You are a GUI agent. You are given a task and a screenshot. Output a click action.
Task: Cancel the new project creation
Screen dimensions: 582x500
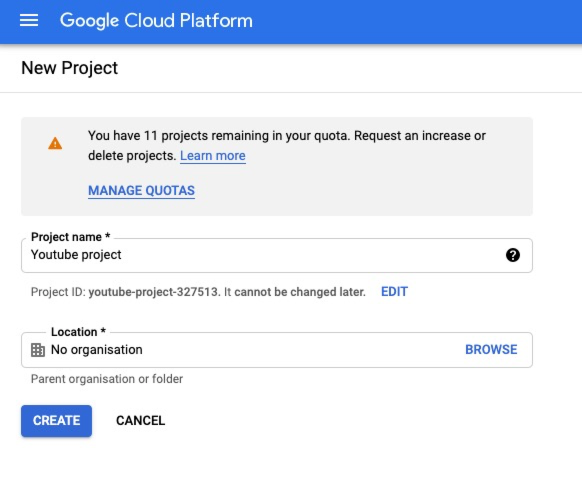[141, 421]
